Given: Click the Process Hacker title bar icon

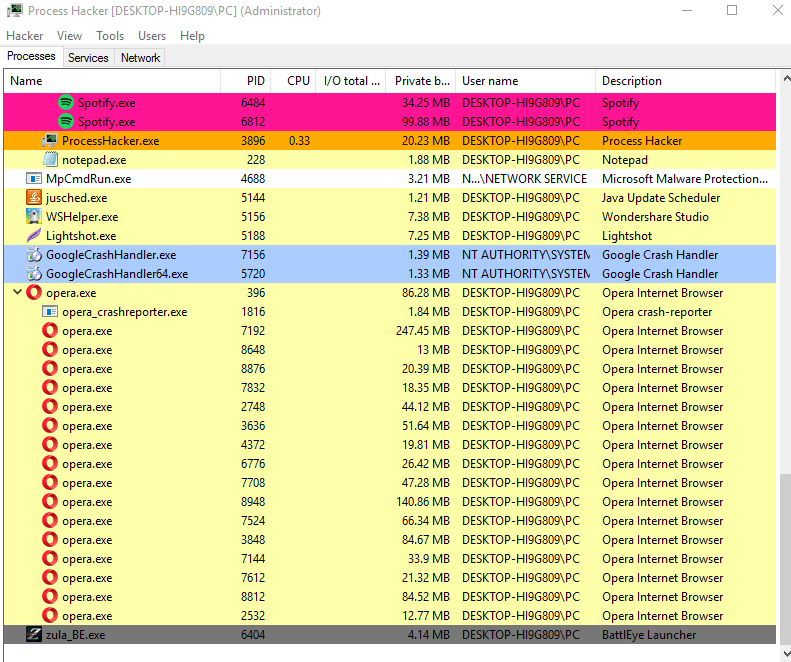Looking at the screenshot, I should [x=15, y=11].
